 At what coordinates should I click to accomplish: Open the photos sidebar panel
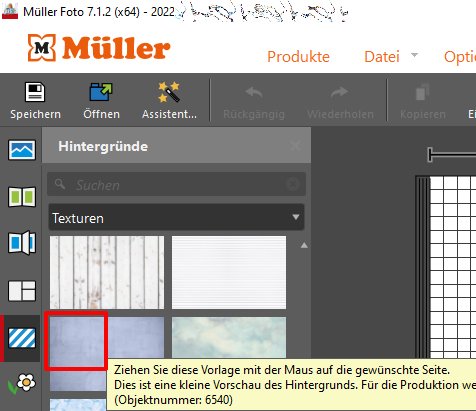[x=22, y=150]
